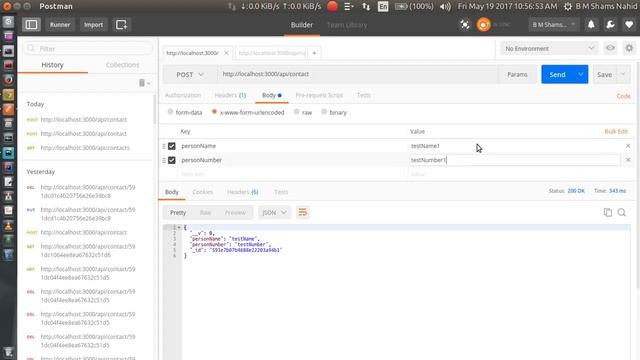The width and height of the screenshot is (640, 360).
Task: Uncheck the personNumber checkbox
Action: coord(172,160)
